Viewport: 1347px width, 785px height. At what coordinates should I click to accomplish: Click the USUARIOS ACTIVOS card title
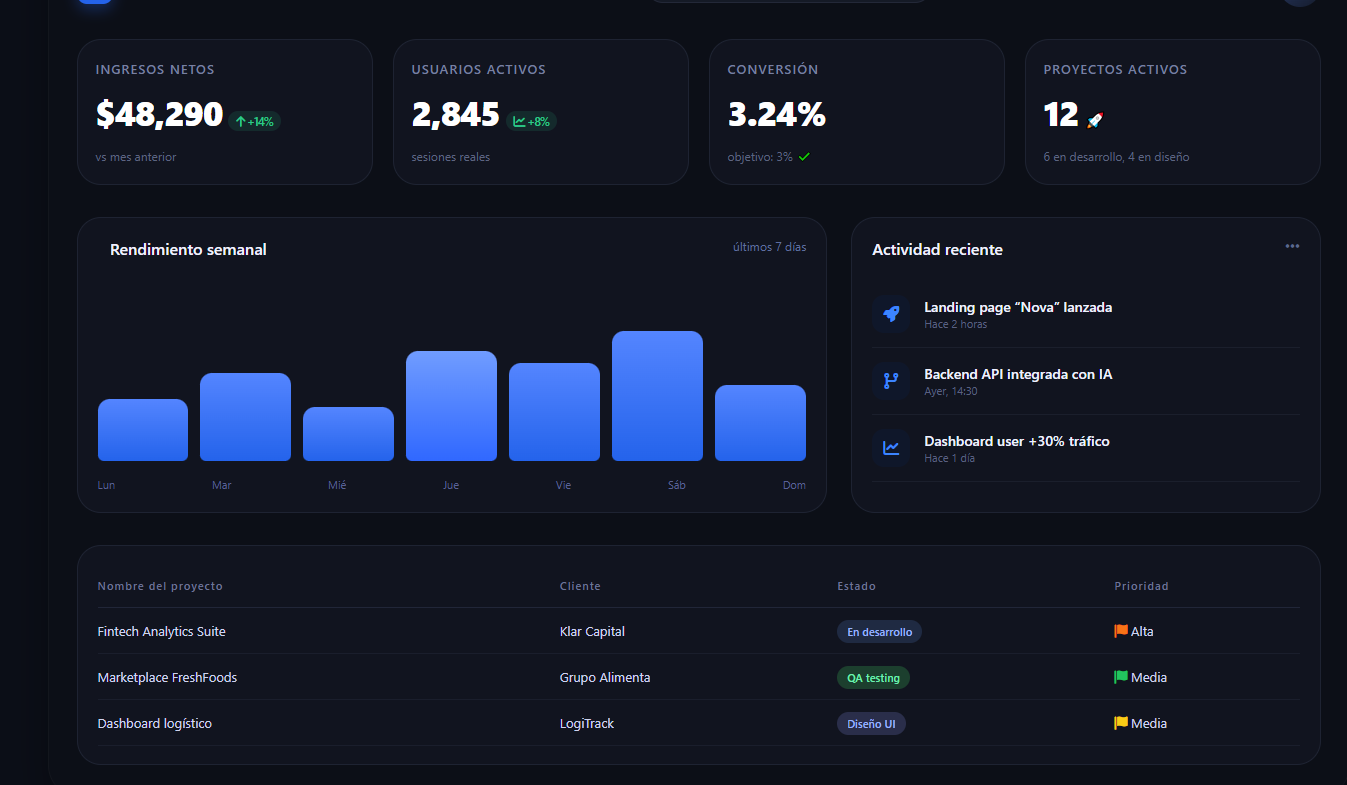479,70
